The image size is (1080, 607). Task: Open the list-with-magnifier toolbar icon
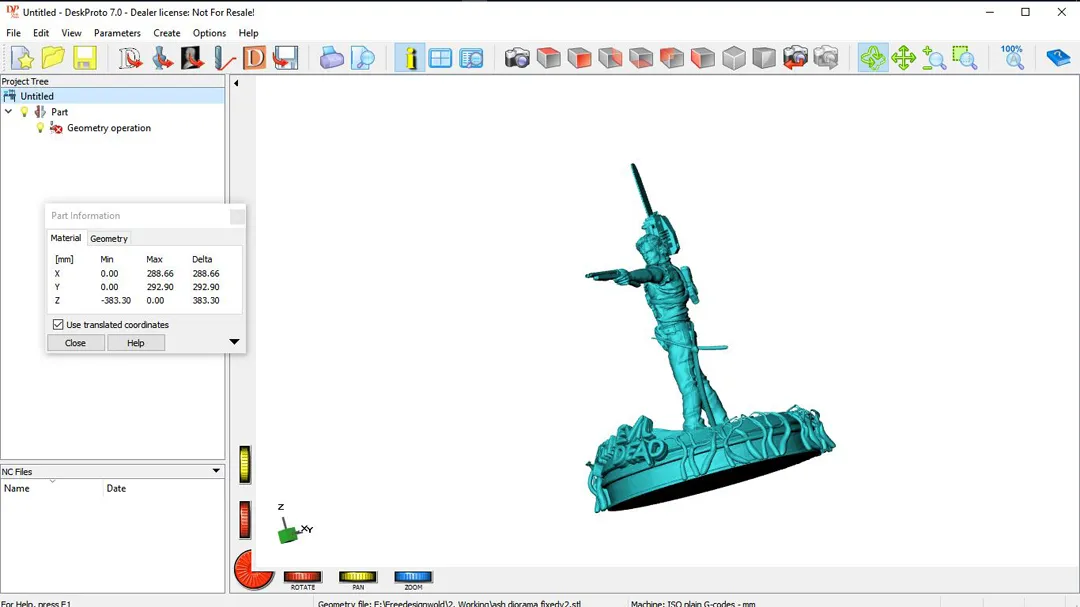click(471, 58)
